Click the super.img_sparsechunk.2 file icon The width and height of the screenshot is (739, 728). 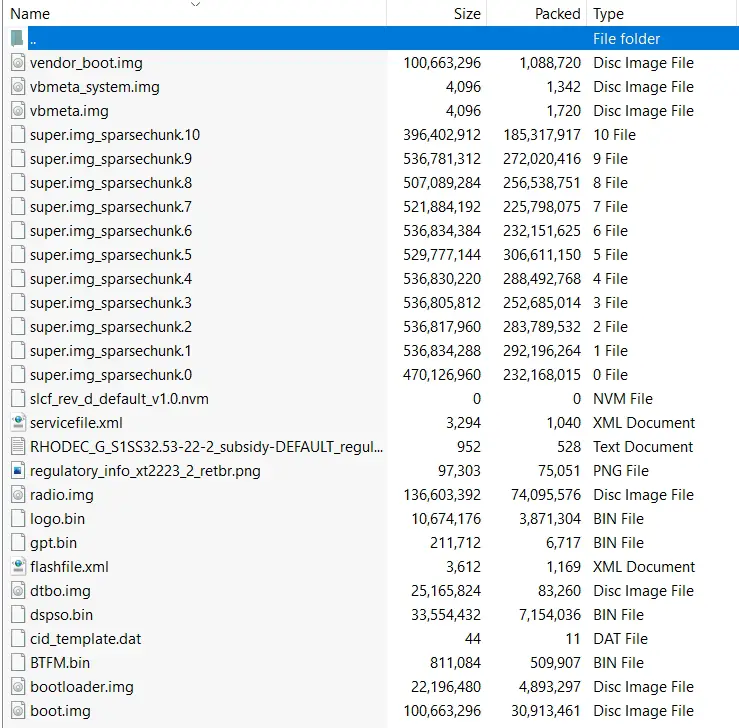point(18,327)
